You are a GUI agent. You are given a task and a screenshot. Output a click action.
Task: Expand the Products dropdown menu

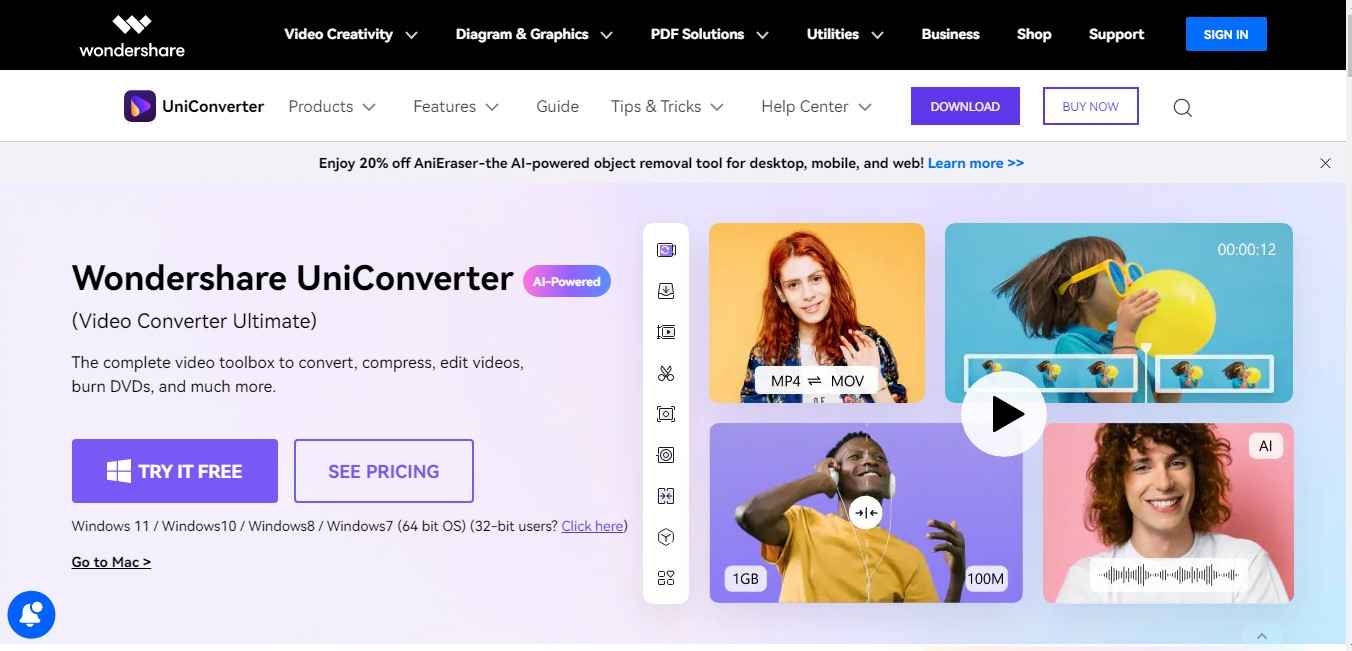332,106
